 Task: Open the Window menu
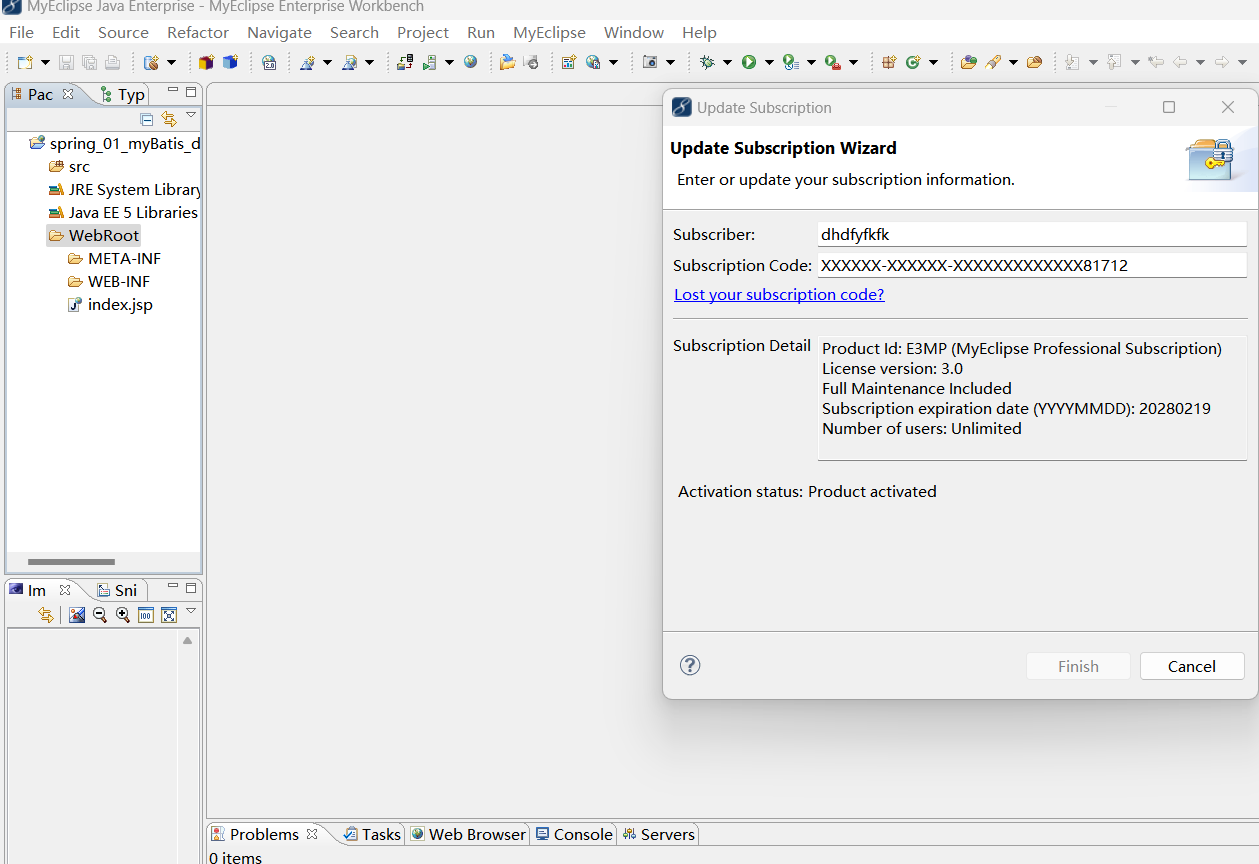point(634,32)
